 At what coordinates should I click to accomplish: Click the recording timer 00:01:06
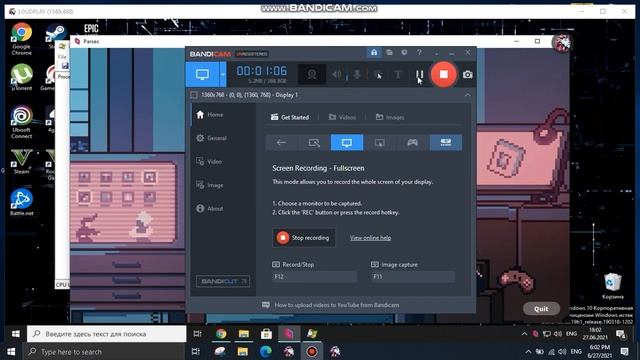[x=262, y=71]
